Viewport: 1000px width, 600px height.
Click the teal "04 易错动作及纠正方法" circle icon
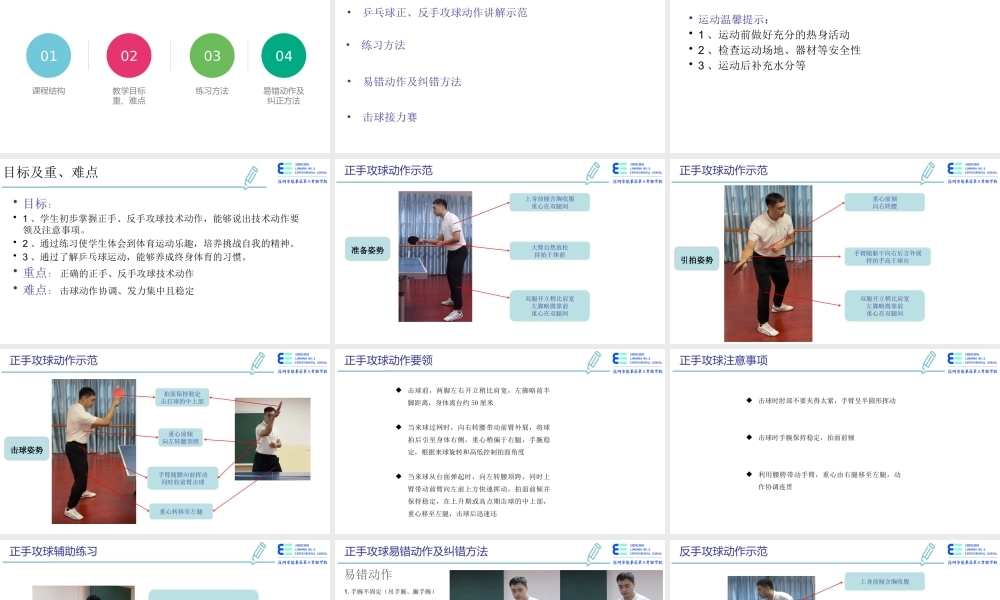pyautogui.click(x=283, y=56)
